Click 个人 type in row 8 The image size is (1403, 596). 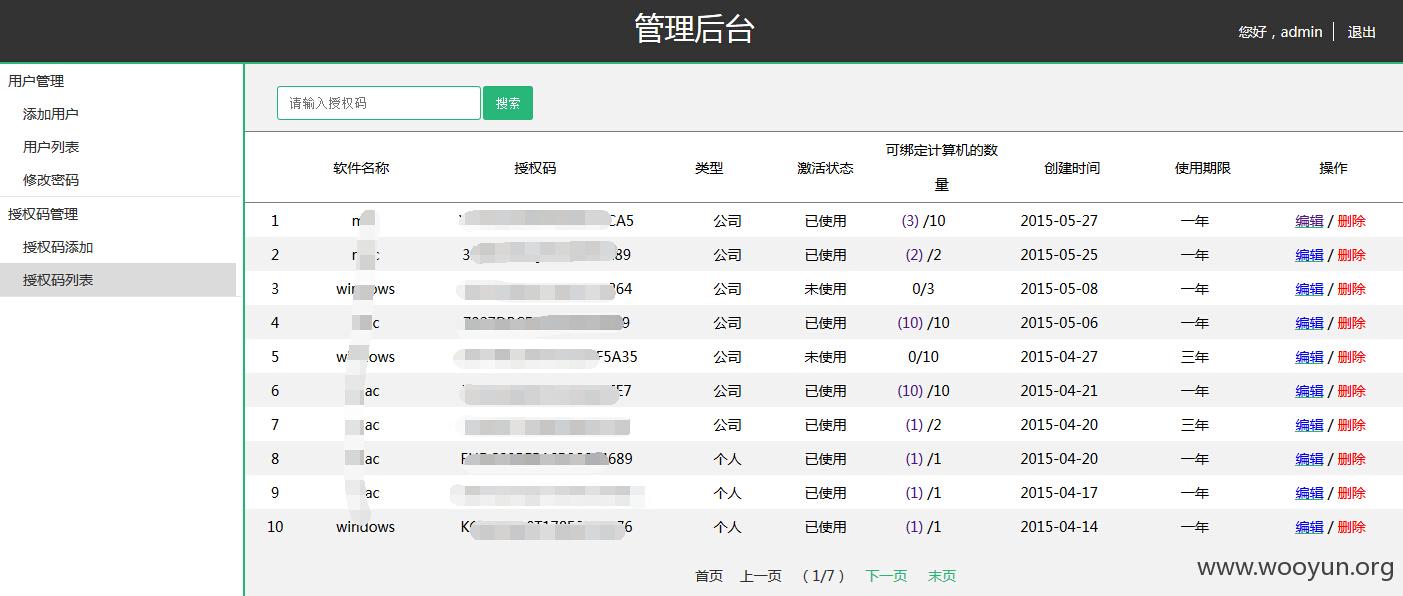tap(727, 459)
